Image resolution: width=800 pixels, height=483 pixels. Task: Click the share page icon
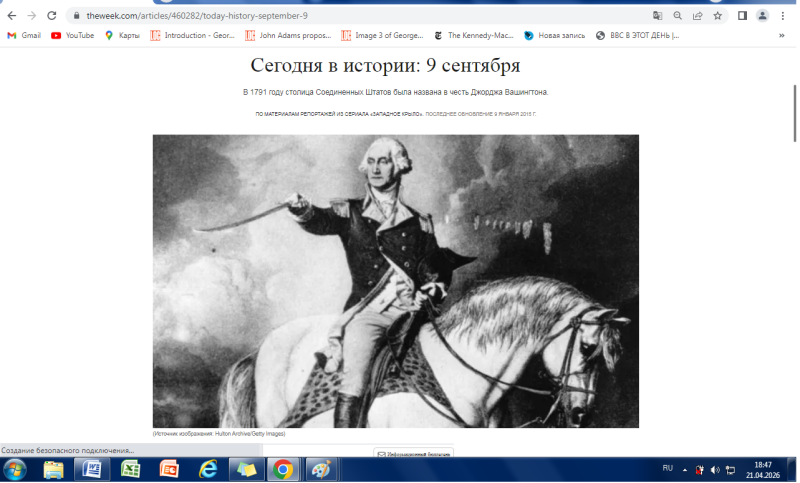pyautogui.click(x=697, y=16)
